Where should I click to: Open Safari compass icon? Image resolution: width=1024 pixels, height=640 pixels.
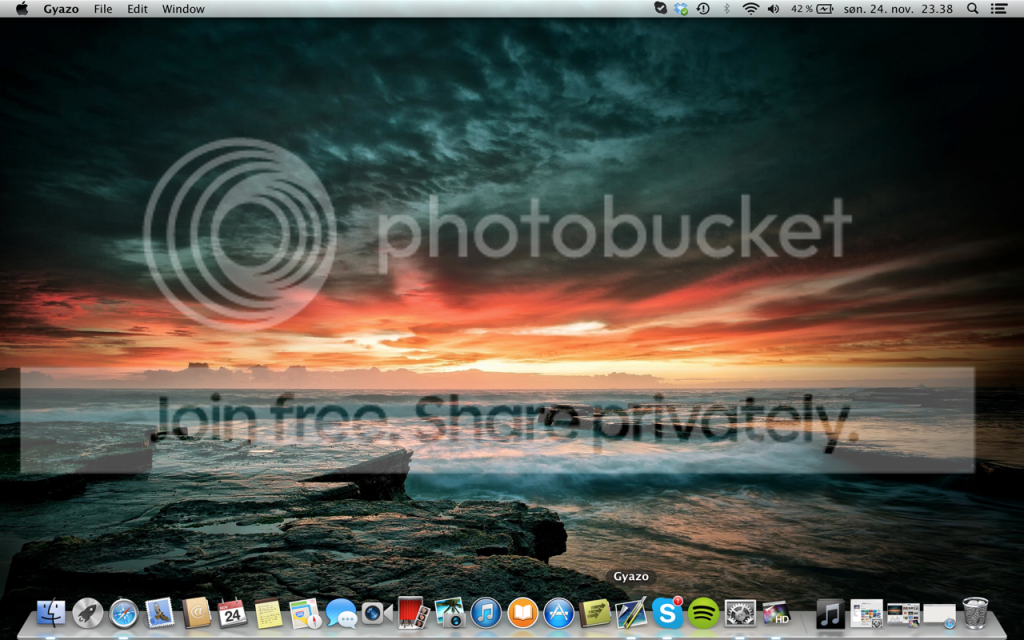tap(123, 613)
